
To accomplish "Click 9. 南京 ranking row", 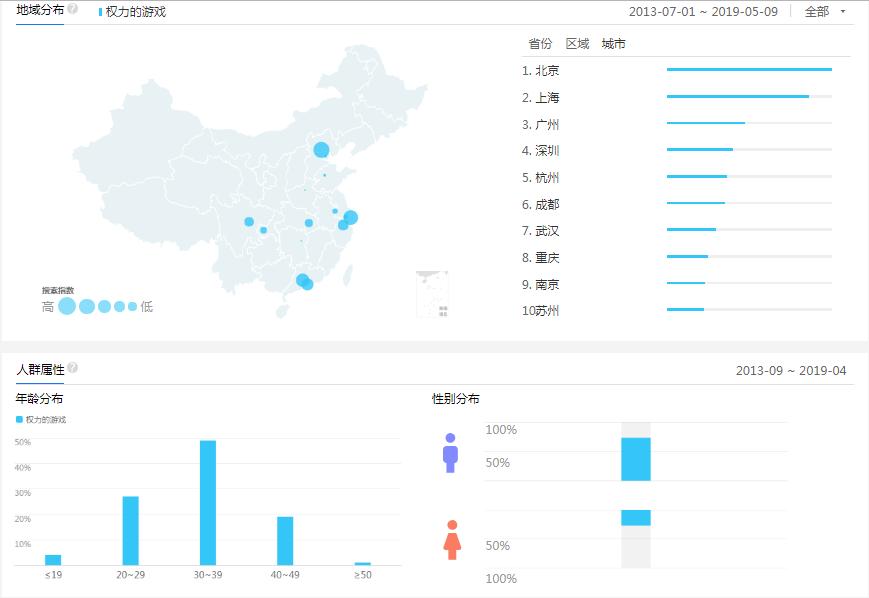I will (x=677, y=284).
